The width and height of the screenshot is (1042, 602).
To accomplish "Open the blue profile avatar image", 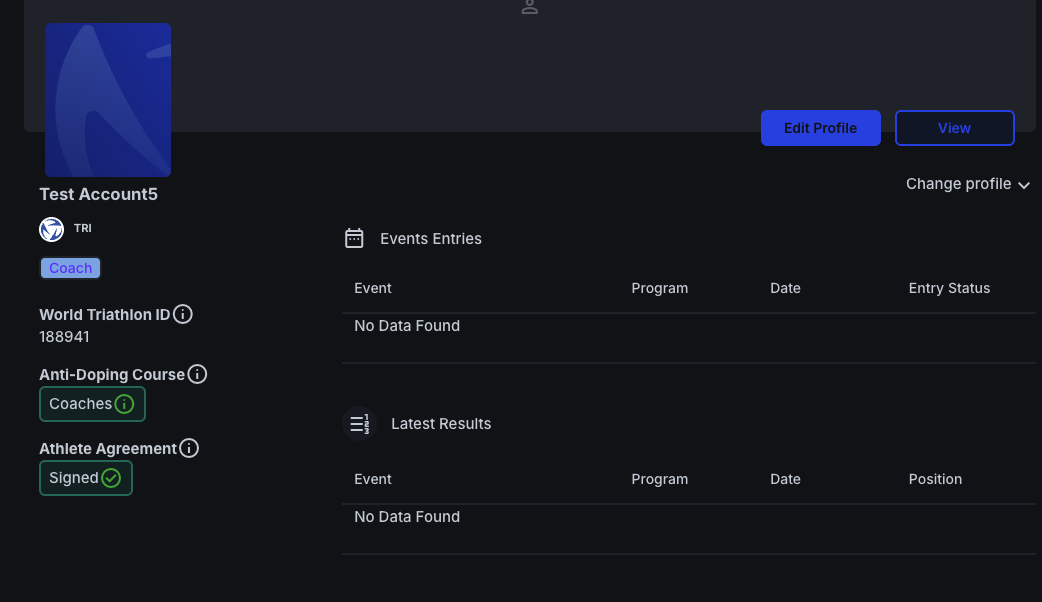I will click(108, 100).
